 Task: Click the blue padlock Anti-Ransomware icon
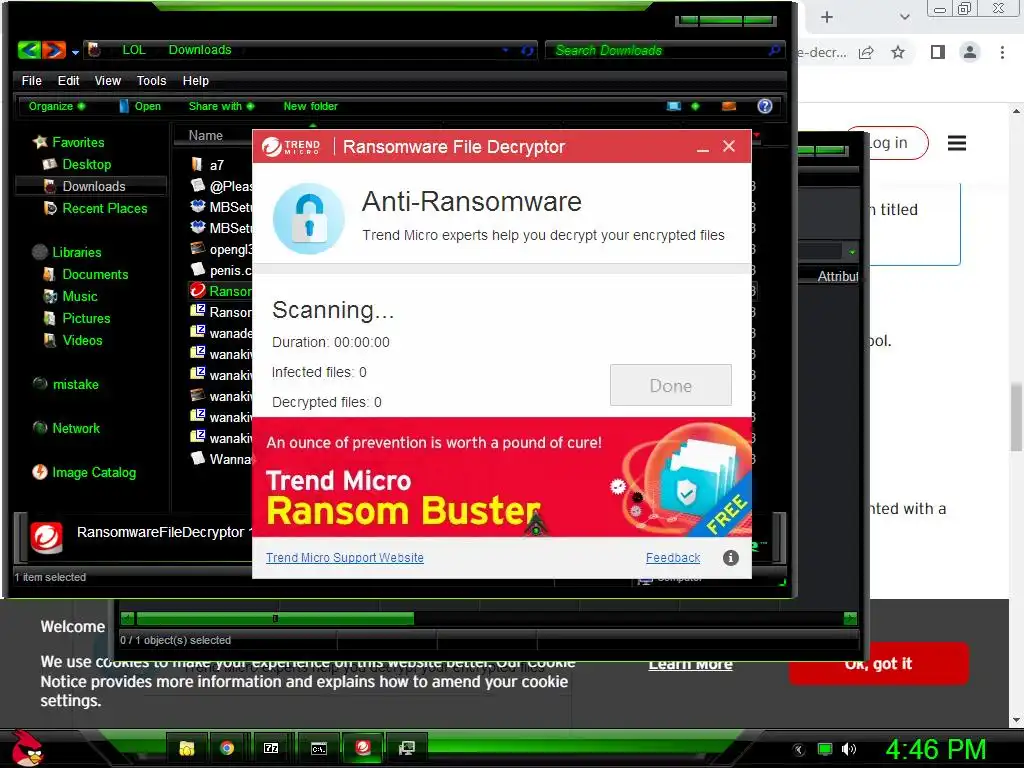308,218
